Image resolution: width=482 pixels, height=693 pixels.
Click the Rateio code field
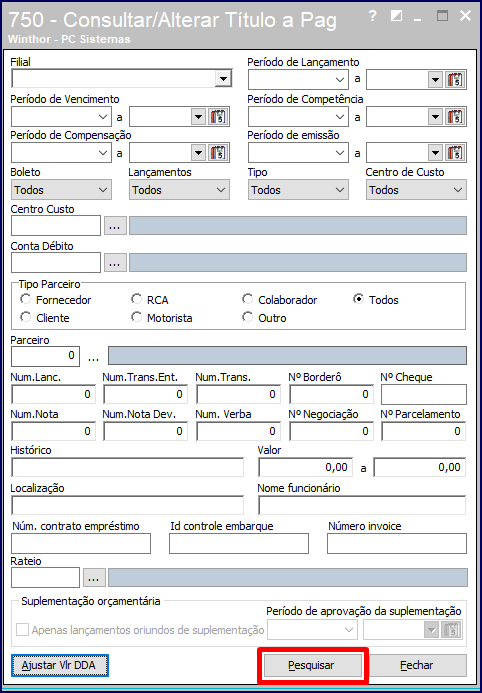pos(45,578)
